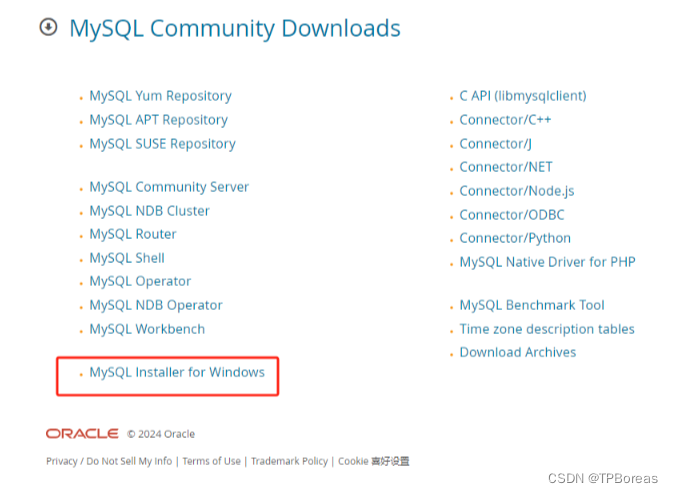Open Time zone description tables link
The image size is (673, 493).
point(547,329)
